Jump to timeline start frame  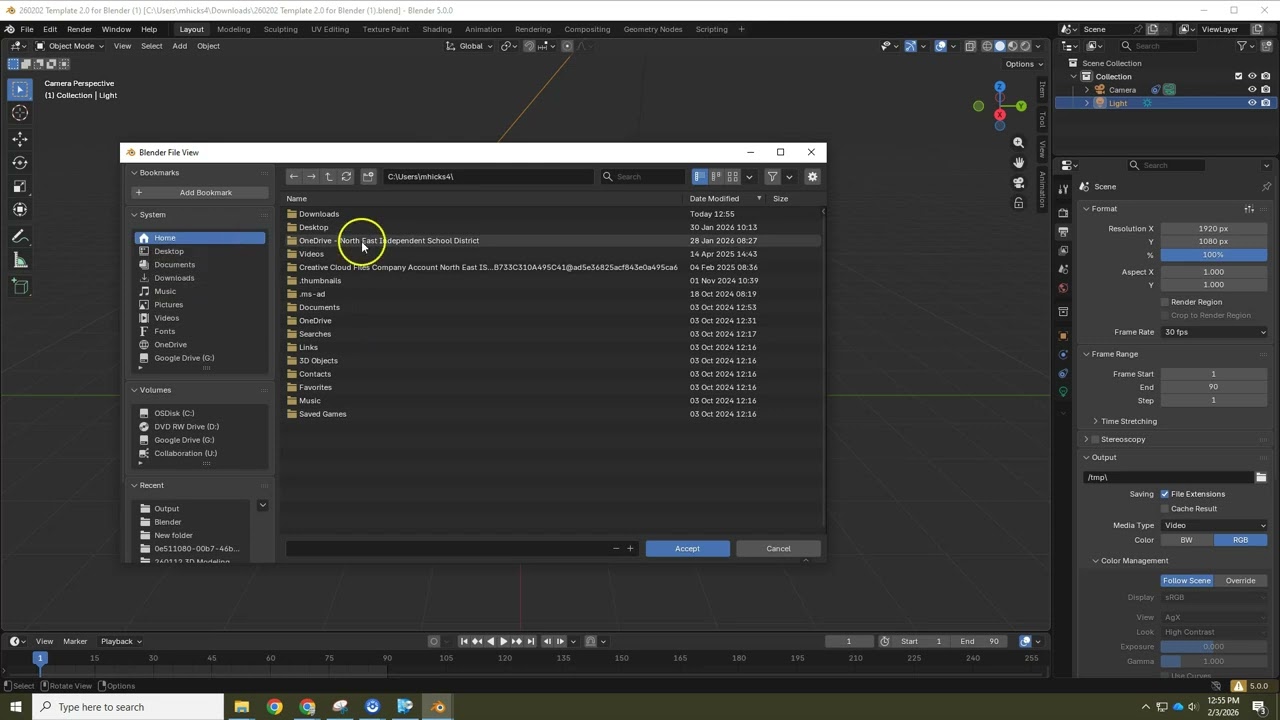464,641
